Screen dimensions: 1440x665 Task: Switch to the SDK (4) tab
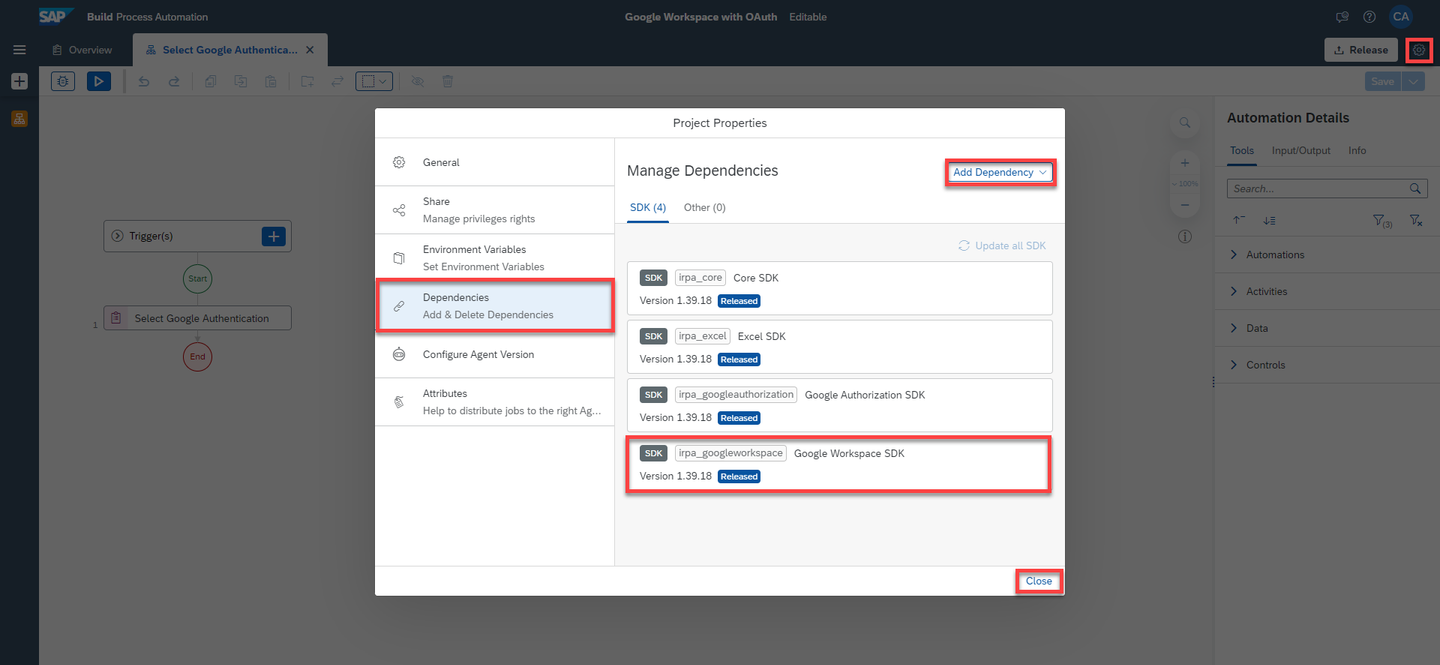[648, 207]
